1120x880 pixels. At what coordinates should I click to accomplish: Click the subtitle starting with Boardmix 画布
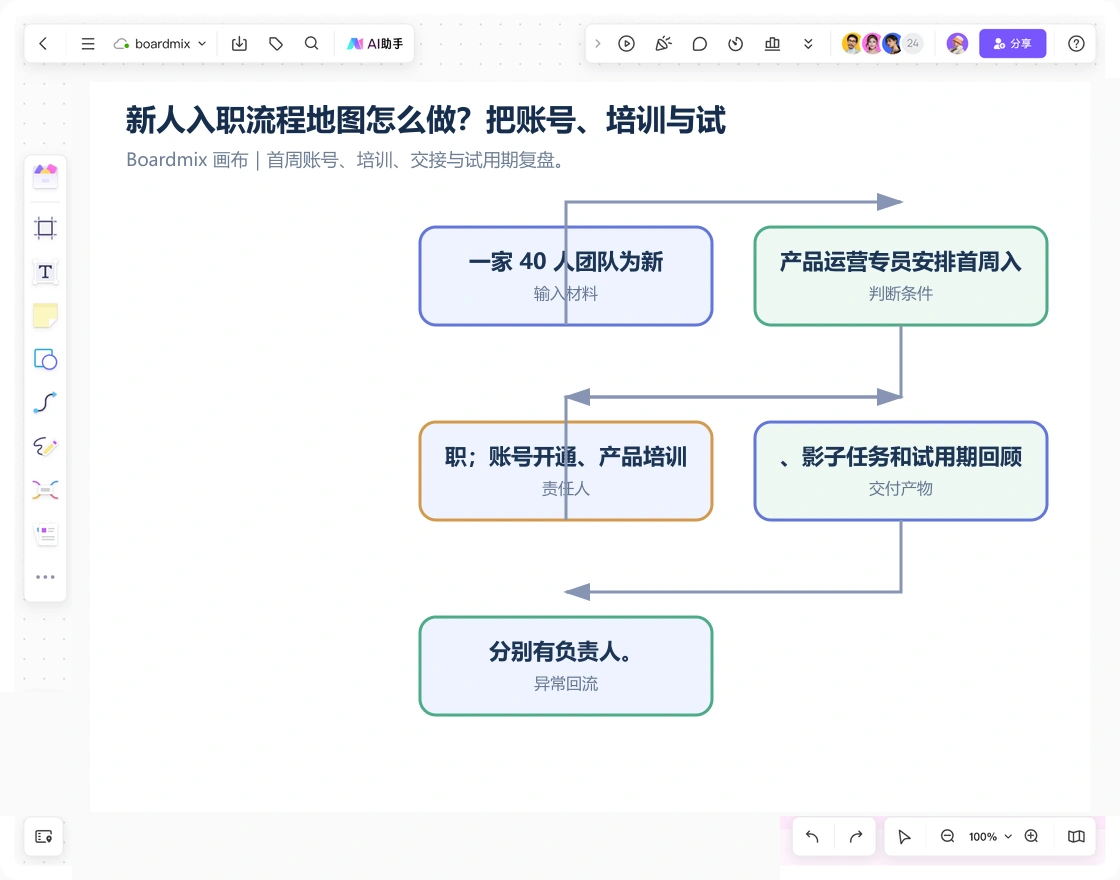click(x=346, y=159)
